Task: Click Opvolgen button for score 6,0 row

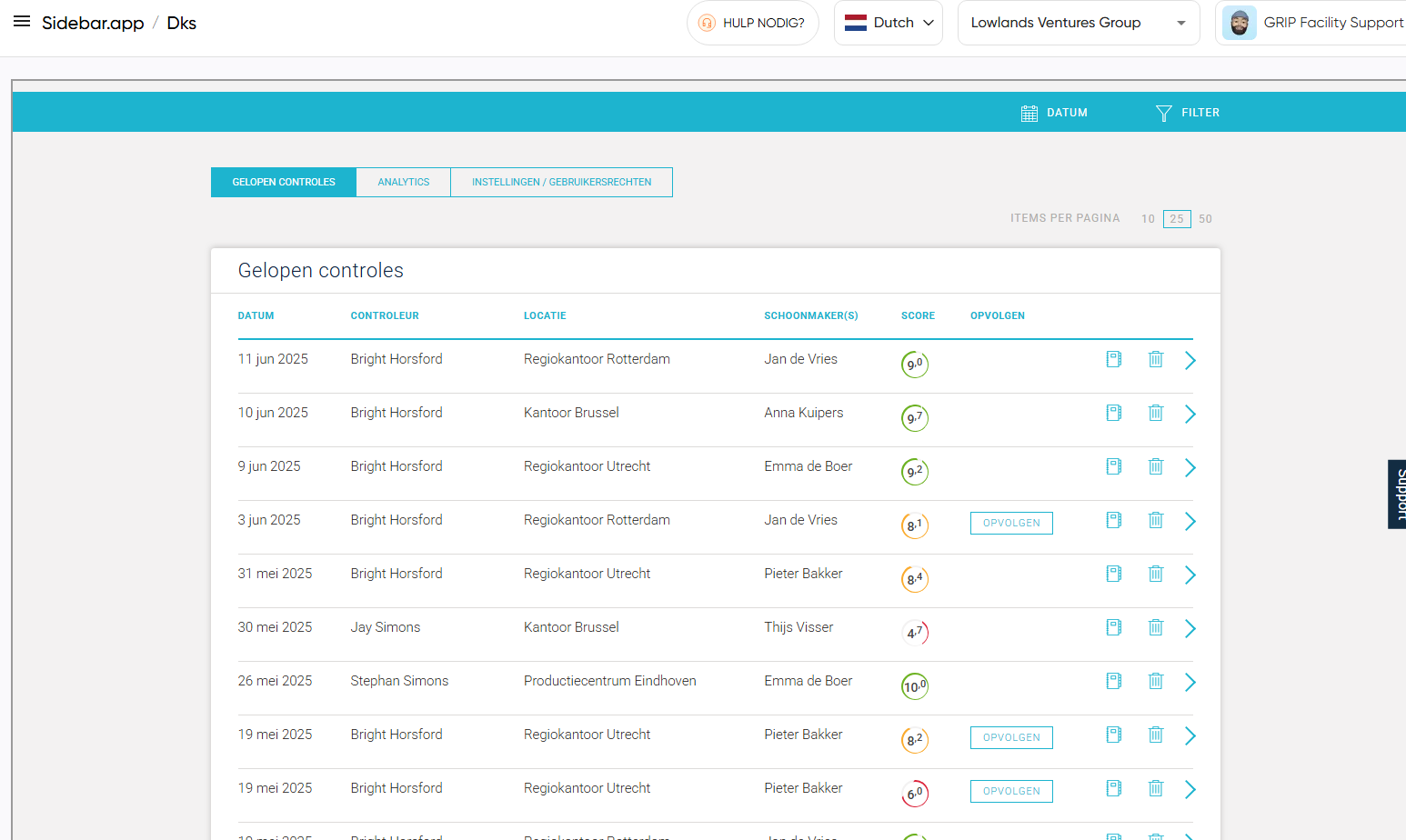Action: 1011,791
